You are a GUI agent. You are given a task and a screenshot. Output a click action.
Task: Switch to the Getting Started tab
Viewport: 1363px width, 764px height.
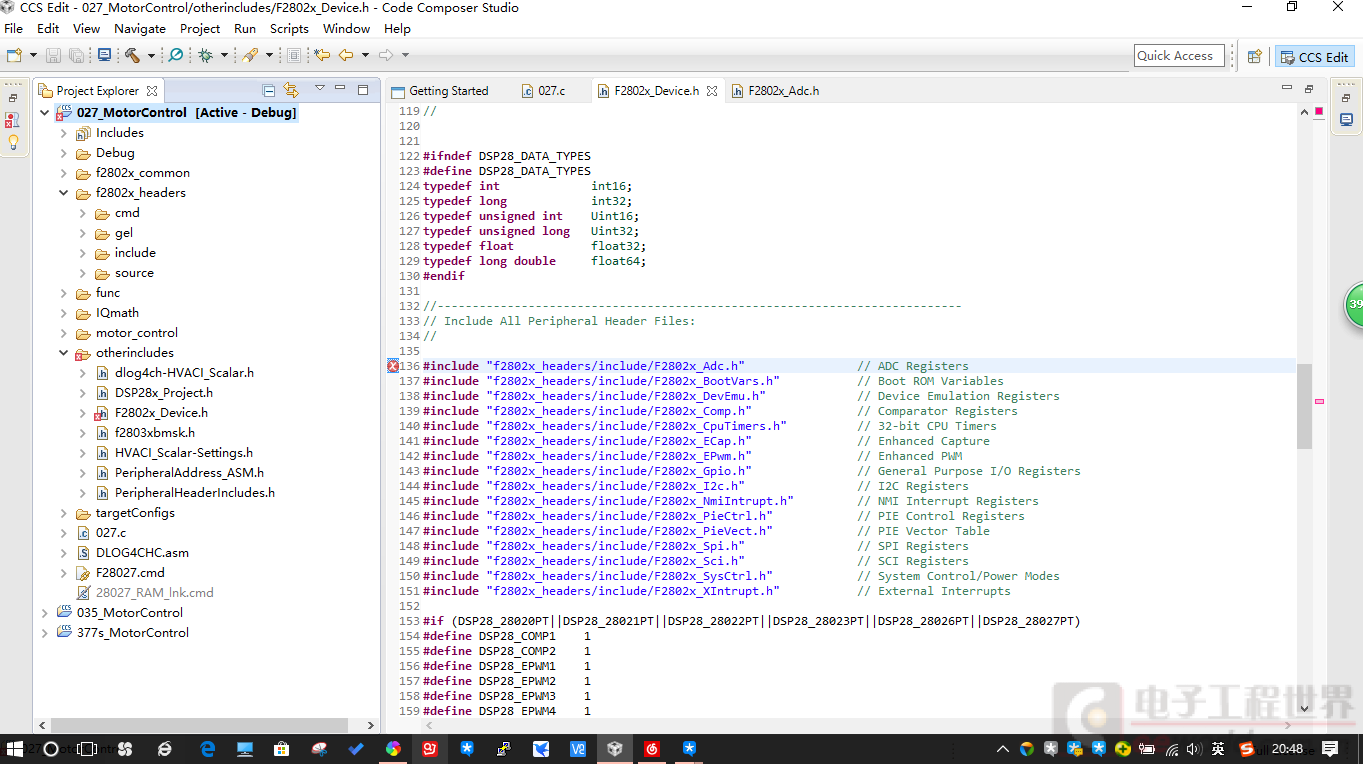click(440, 91)
